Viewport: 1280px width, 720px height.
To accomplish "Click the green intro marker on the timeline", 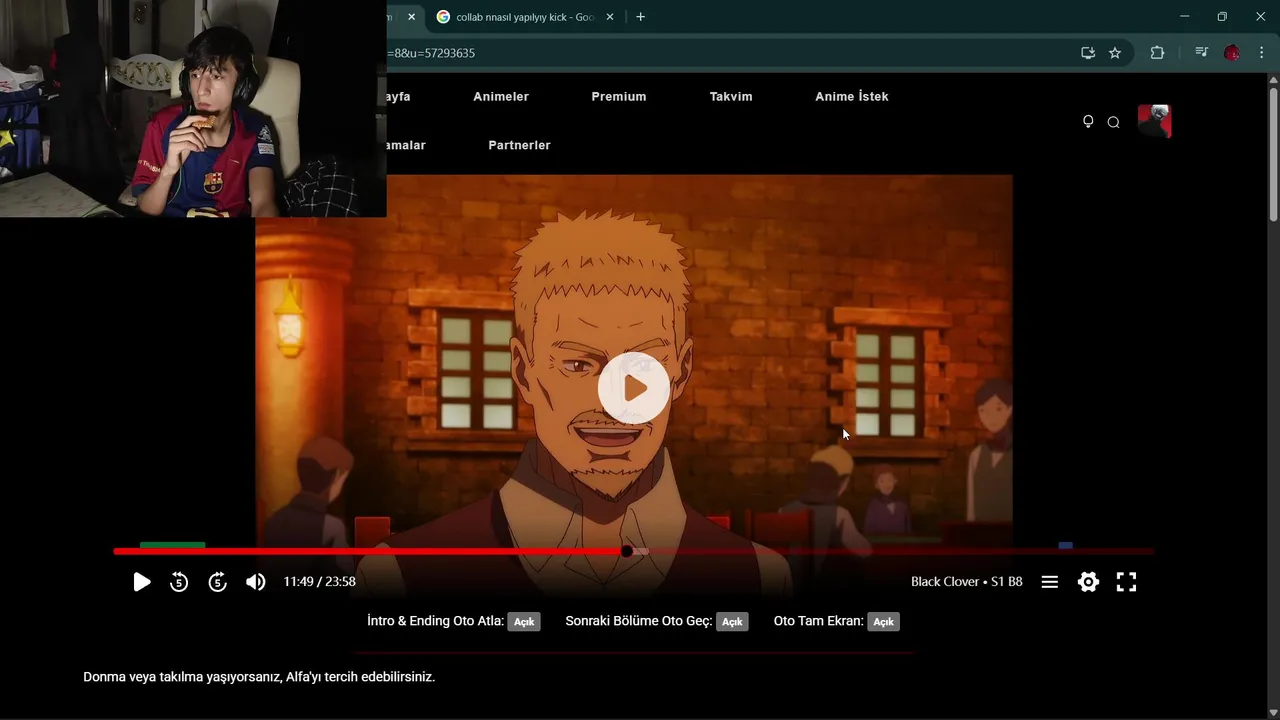I will point(172,545).
